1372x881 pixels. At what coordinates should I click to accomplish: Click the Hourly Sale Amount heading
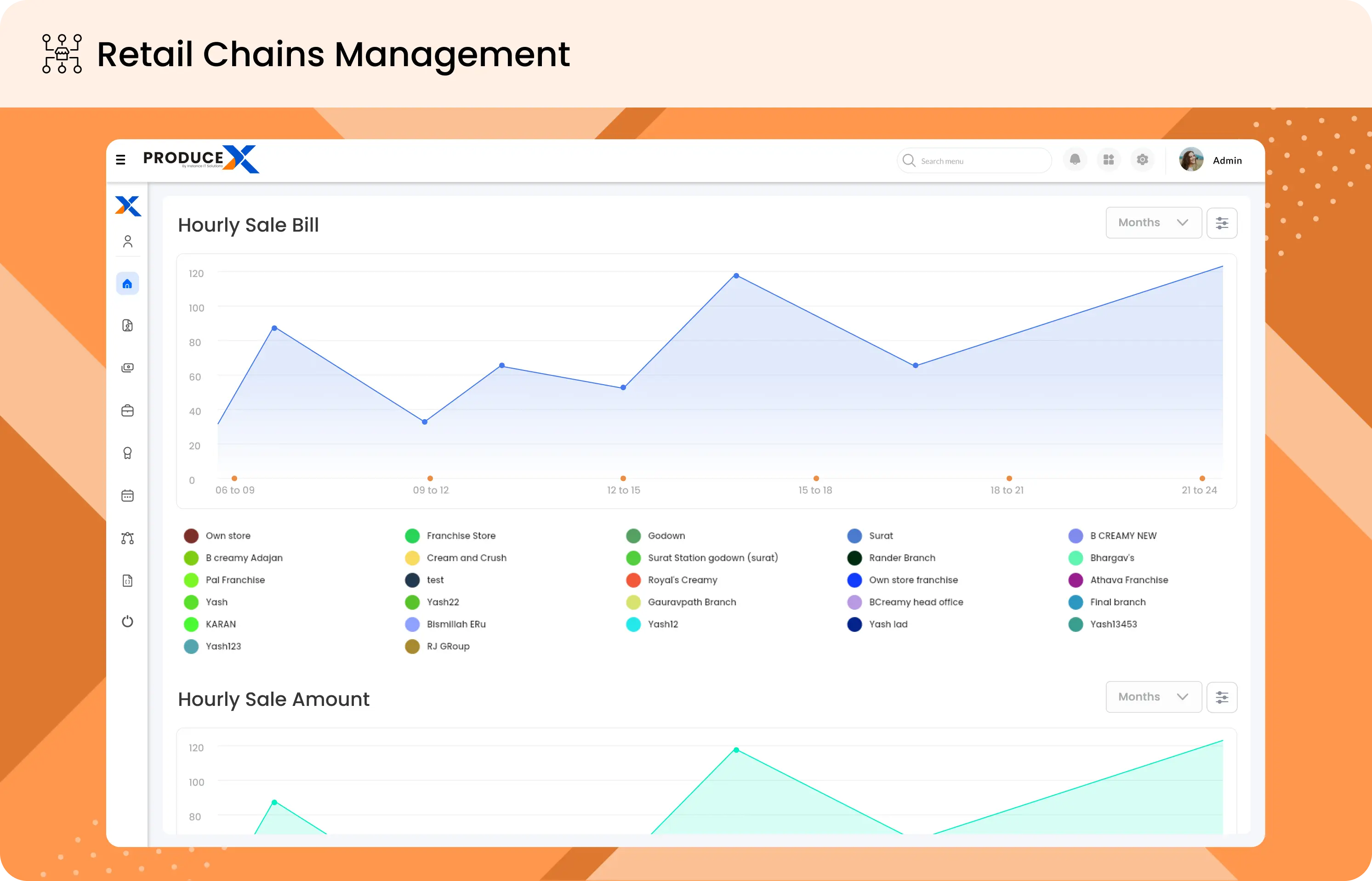(x=273, y=699)
